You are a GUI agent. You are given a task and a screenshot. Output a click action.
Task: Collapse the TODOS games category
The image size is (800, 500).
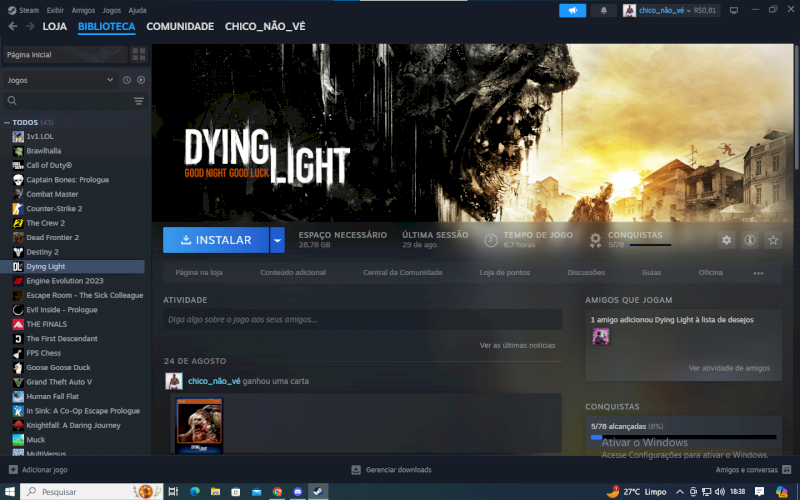[x=7, y=123]
